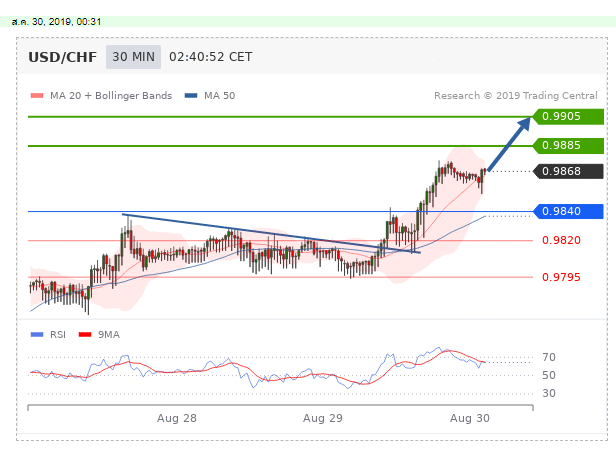Click the red 9MA legend swatch
The width and height of the screenshot is (616, 455).
pyautogui.click(x=85, y=334)
